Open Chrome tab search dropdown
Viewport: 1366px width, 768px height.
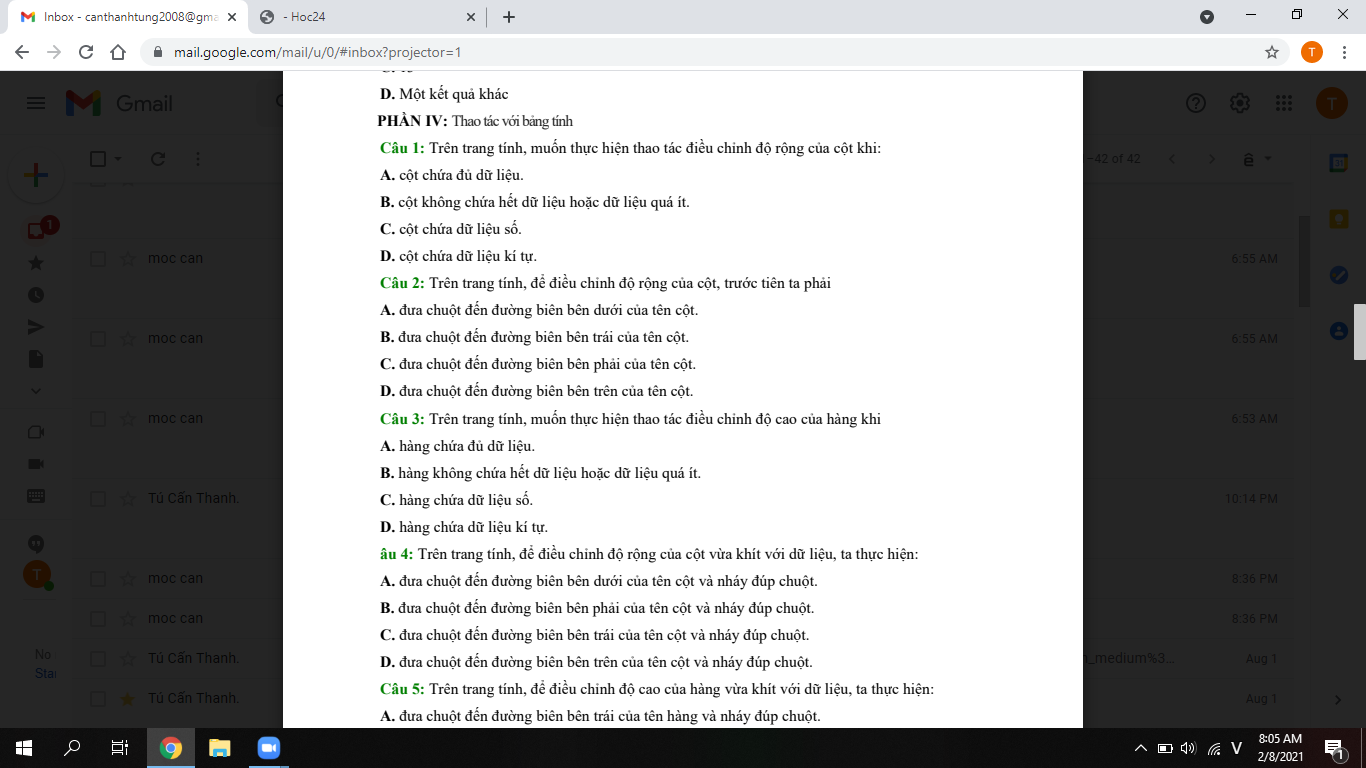(x=1207, y=17)
